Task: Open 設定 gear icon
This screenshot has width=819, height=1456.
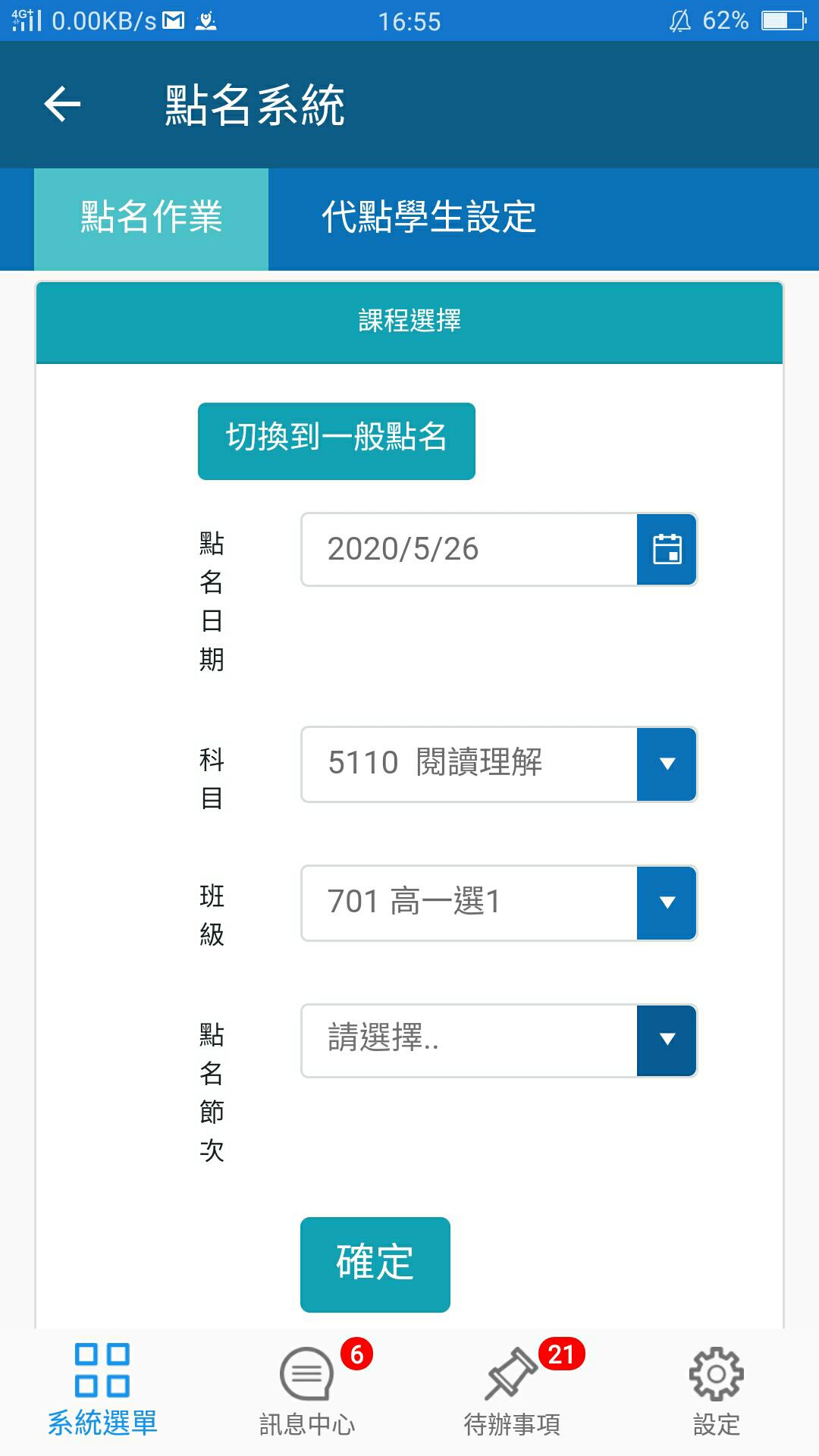Action: point(717,1373)
